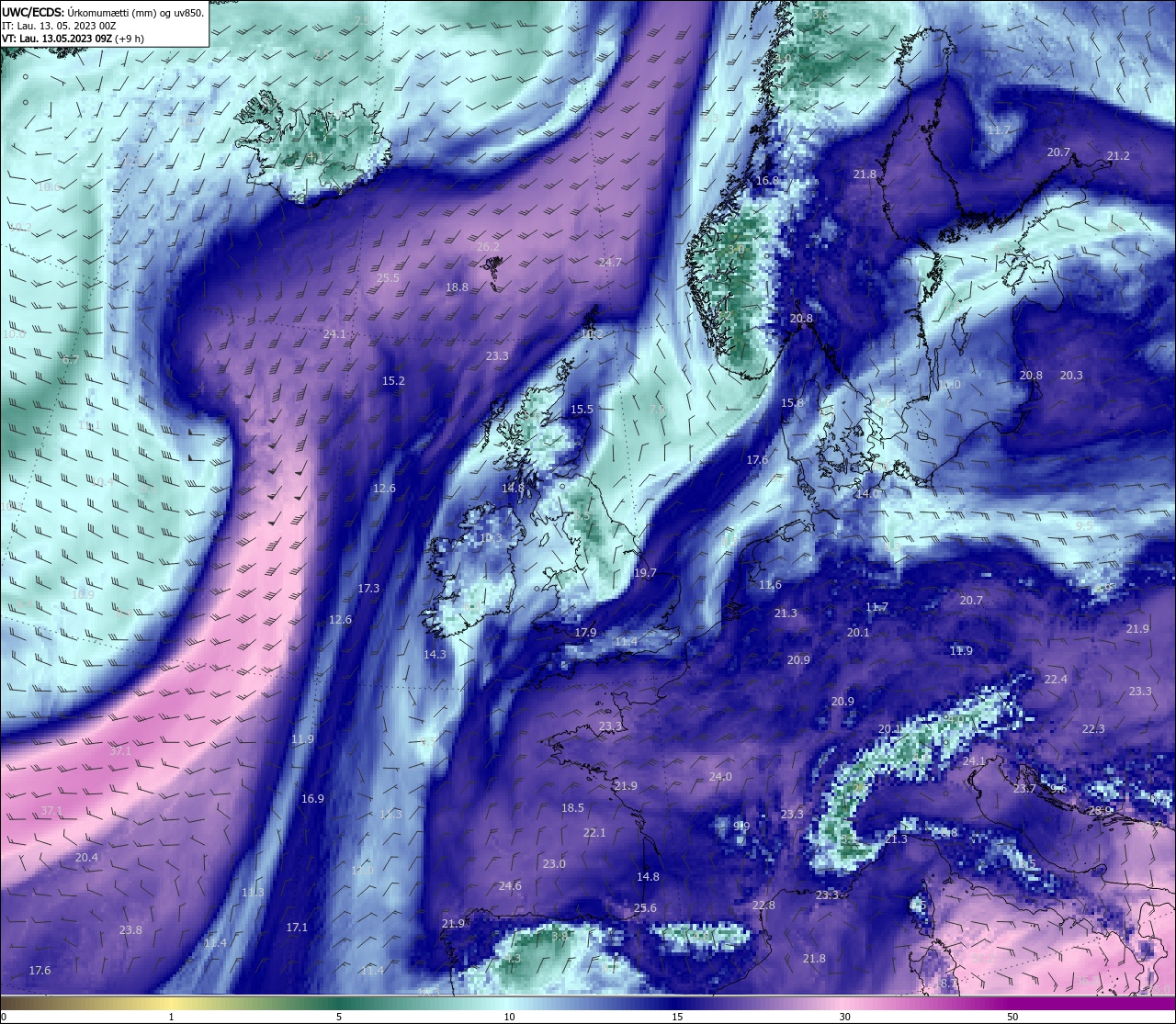Click the 'VT: Lau. 13.05.2023 09Z (+9 h)' line
Screen dimensions: 1176x1024
[72, 39]
